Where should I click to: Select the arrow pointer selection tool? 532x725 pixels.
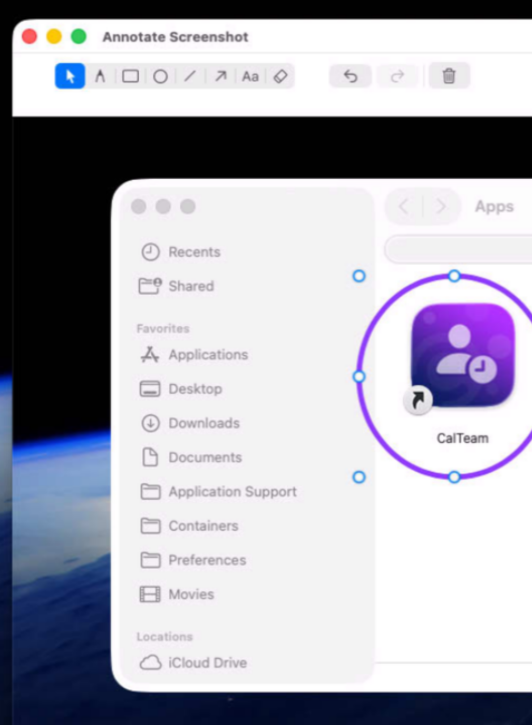tap(70, 76)
